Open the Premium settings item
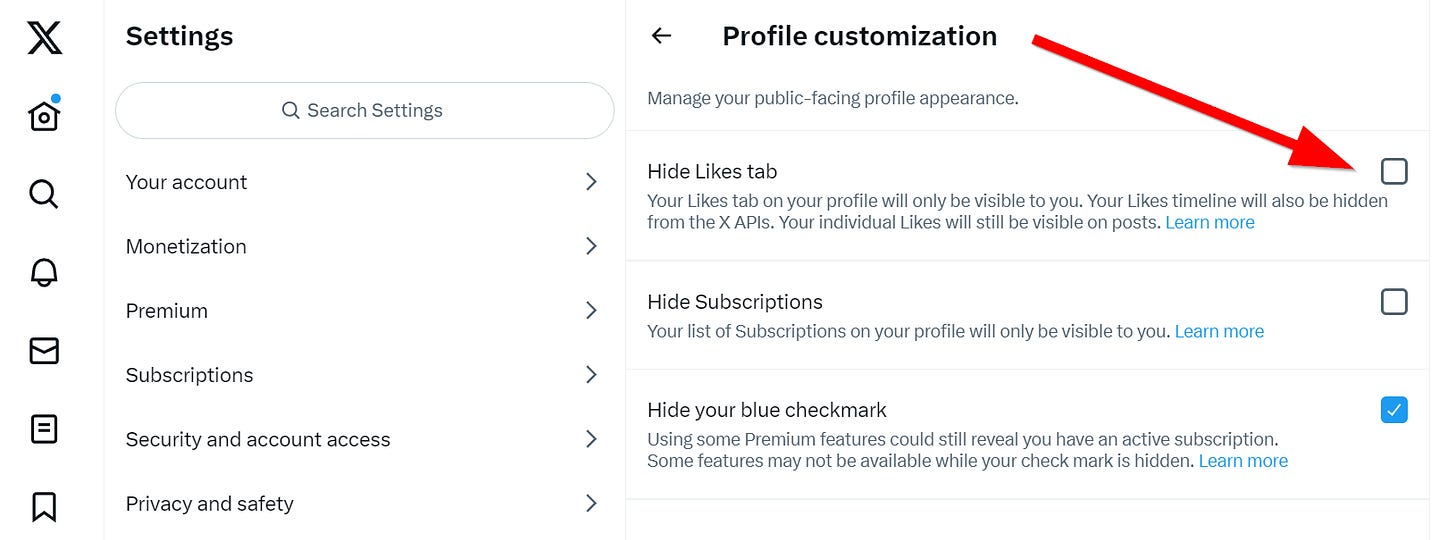This screenshot has height=540, width=1456. [x=364, y=311]
